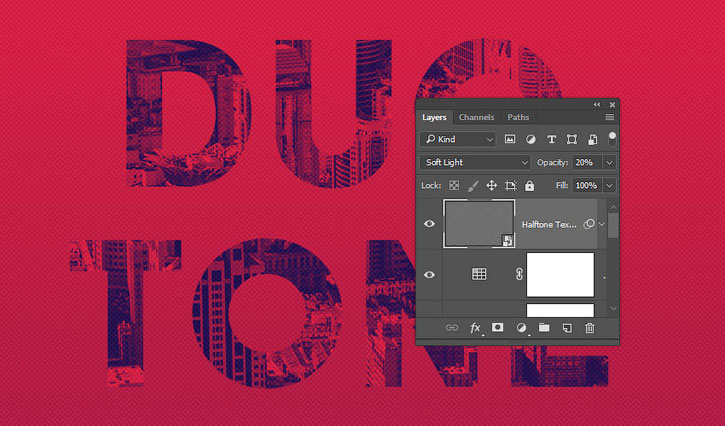Click the Opacity 20% field
Screen dimensions: 725x426
pyautogui.click(x=587, y=162)
